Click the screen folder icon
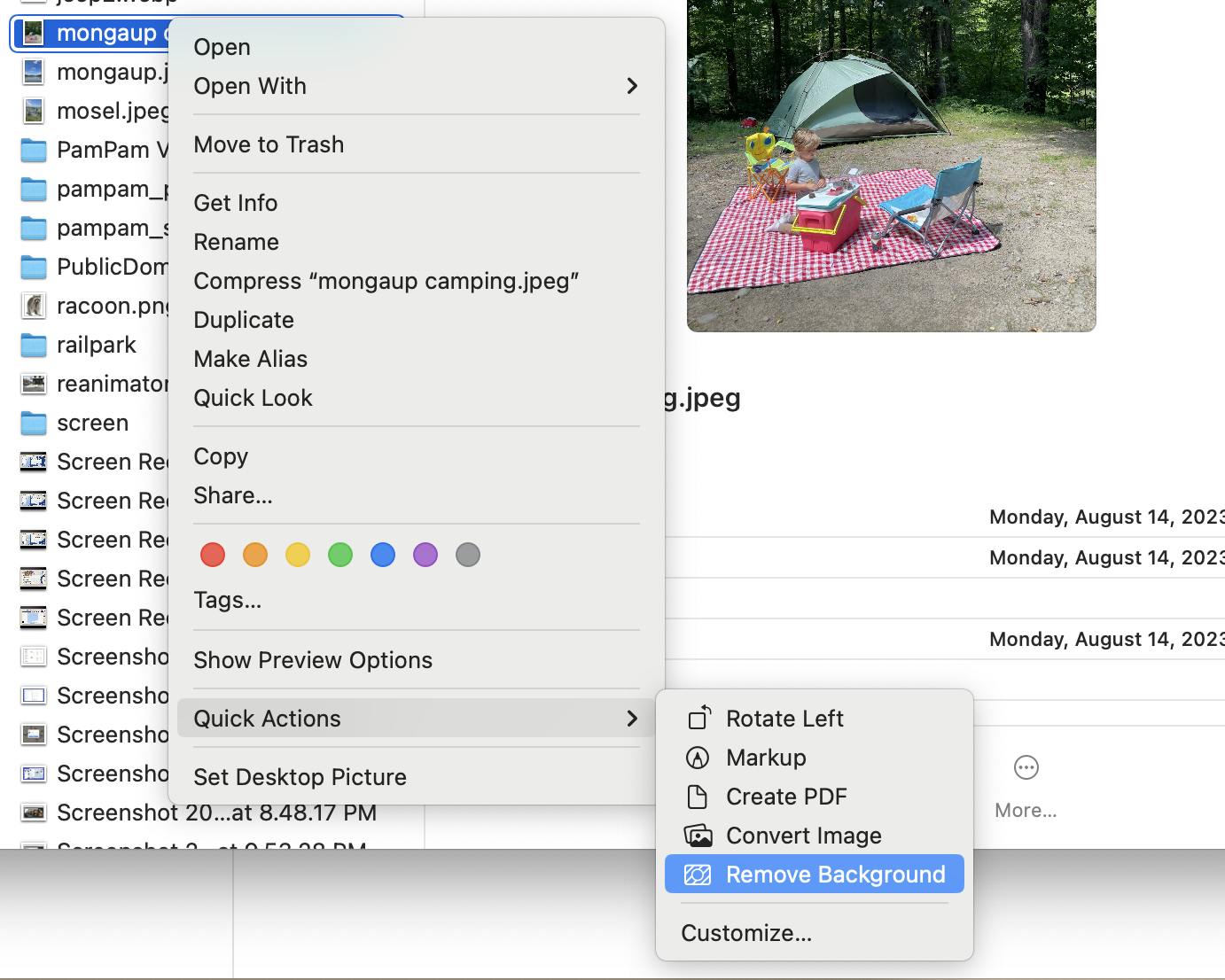 tap(33, 423)
